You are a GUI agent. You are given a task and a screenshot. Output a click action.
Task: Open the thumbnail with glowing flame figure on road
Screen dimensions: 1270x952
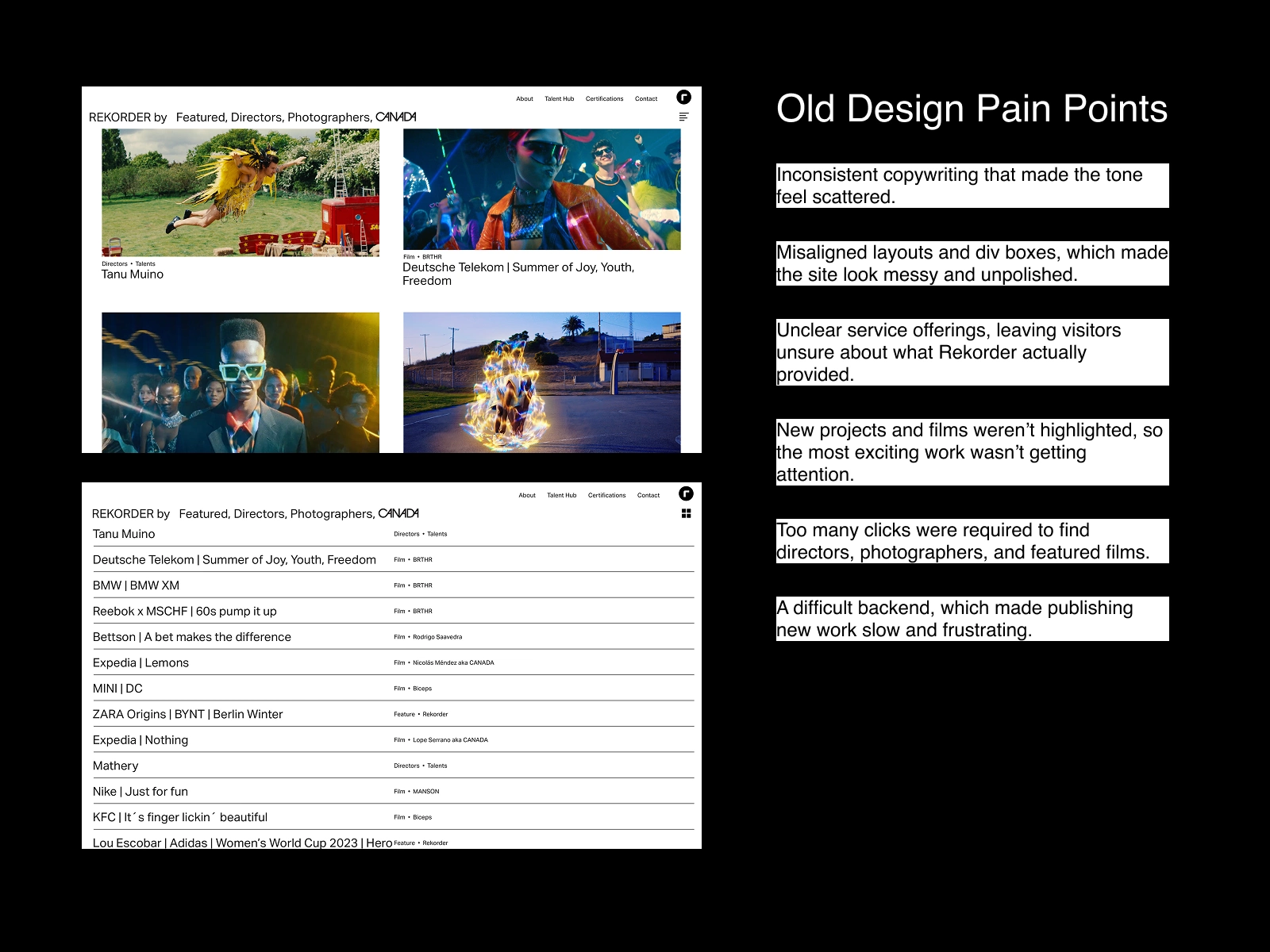pos(542,382)
